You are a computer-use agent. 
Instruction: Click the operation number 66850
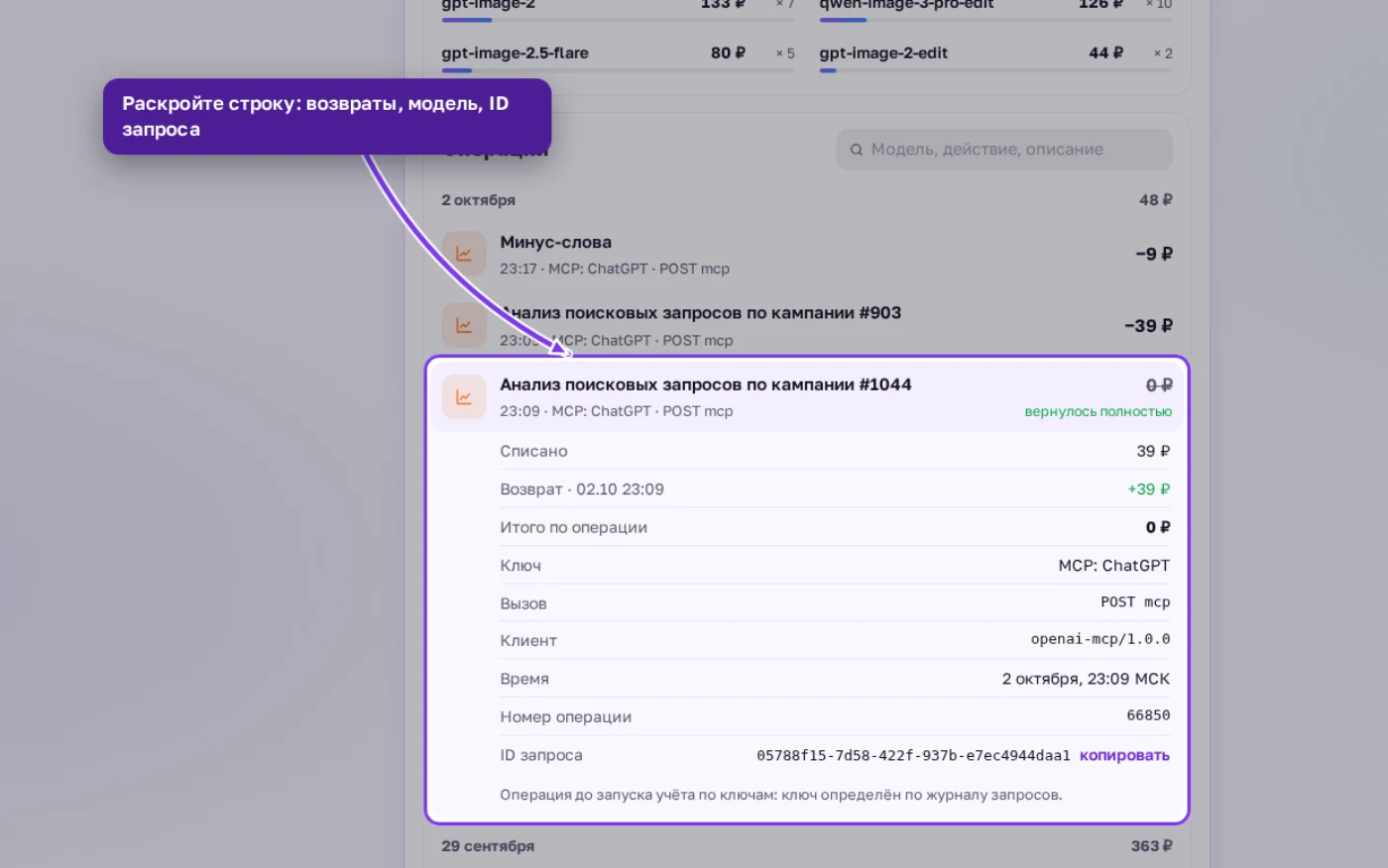[x=1148, y=715]
